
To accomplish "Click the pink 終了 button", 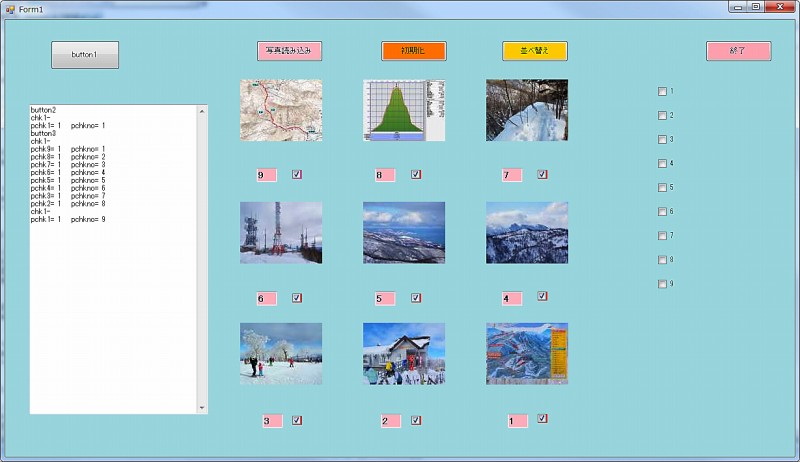I will [x=738, y=51].
